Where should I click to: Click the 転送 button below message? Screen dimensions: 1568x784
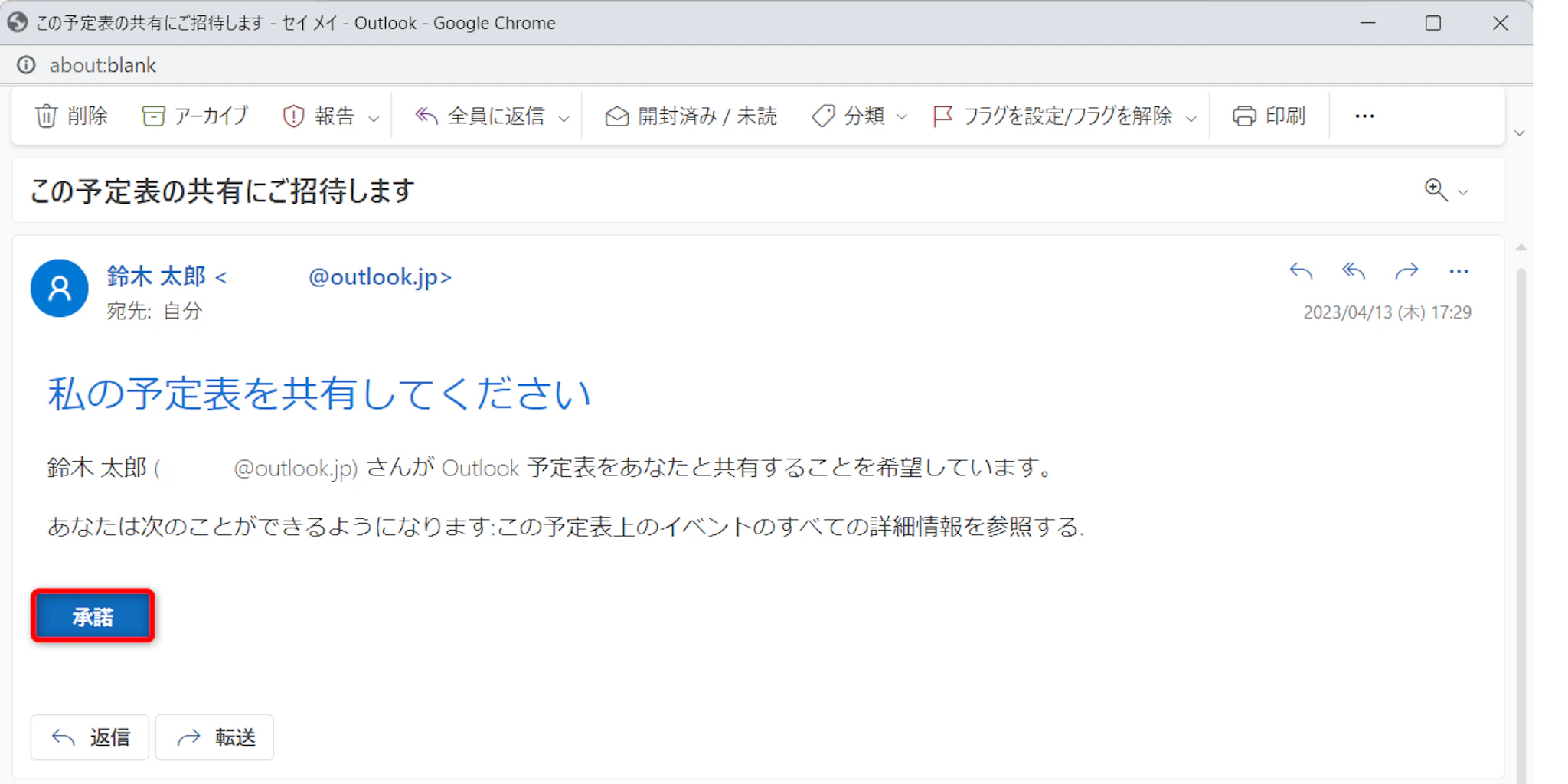point(215,737)
